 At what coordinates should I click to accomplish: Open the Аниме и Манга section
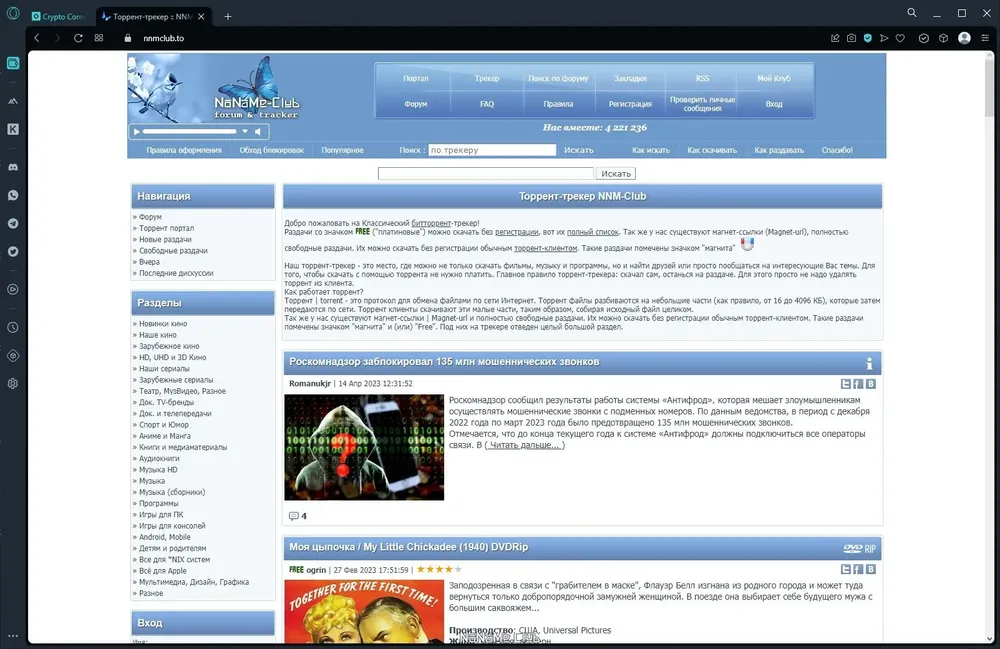click(165, 436)
